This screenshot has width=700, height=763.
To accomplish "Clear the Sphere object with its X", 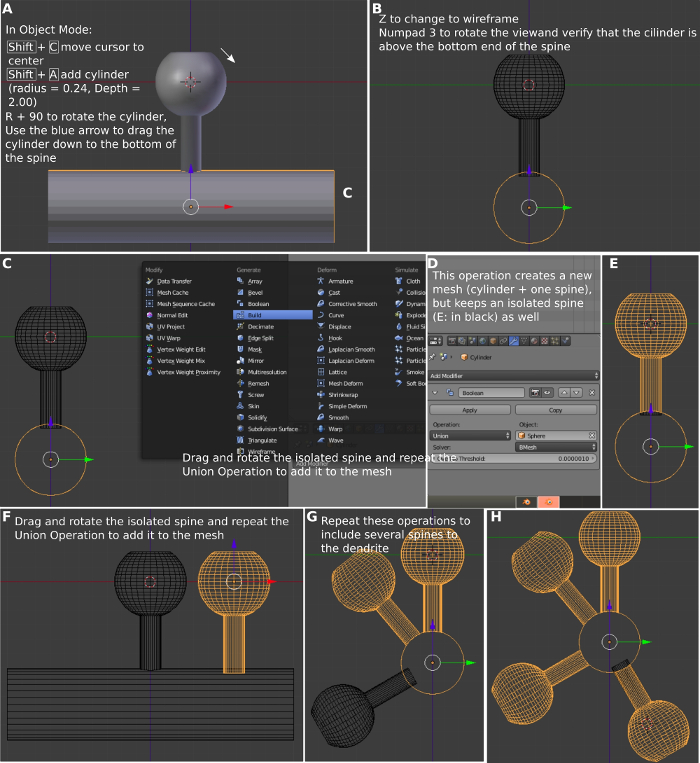I will click(592, 436).
